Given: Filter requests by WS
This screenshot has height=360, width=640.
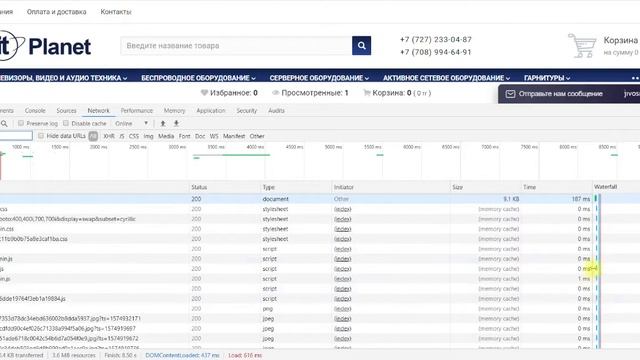Looking at the screenshot, I should 214,136.
